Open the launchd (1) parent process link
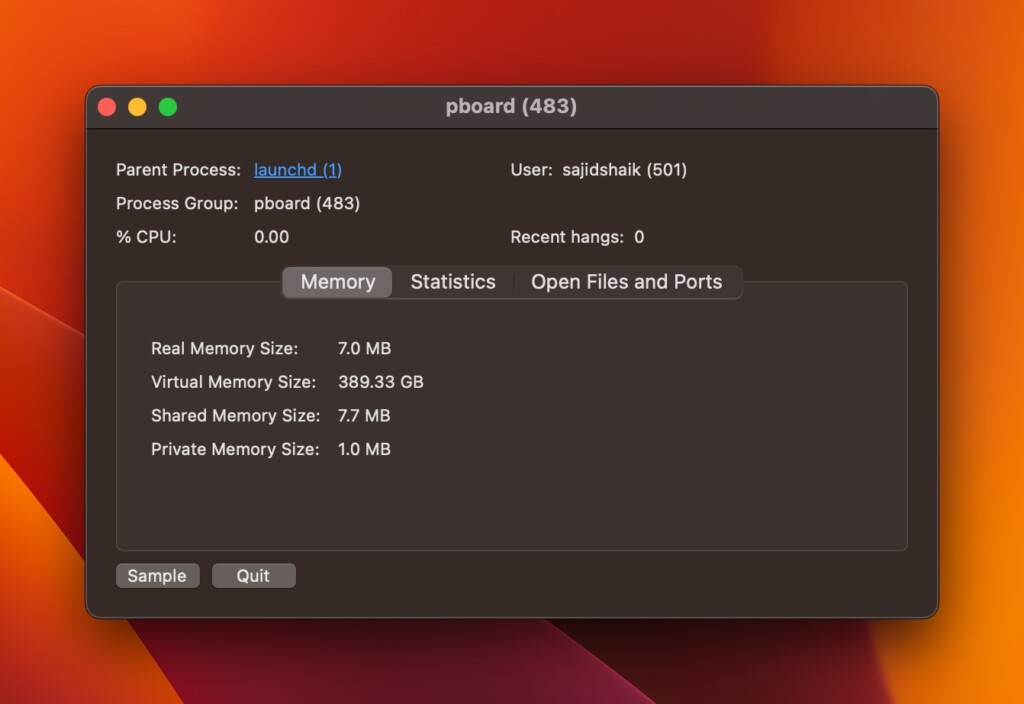 coord(298,170)
